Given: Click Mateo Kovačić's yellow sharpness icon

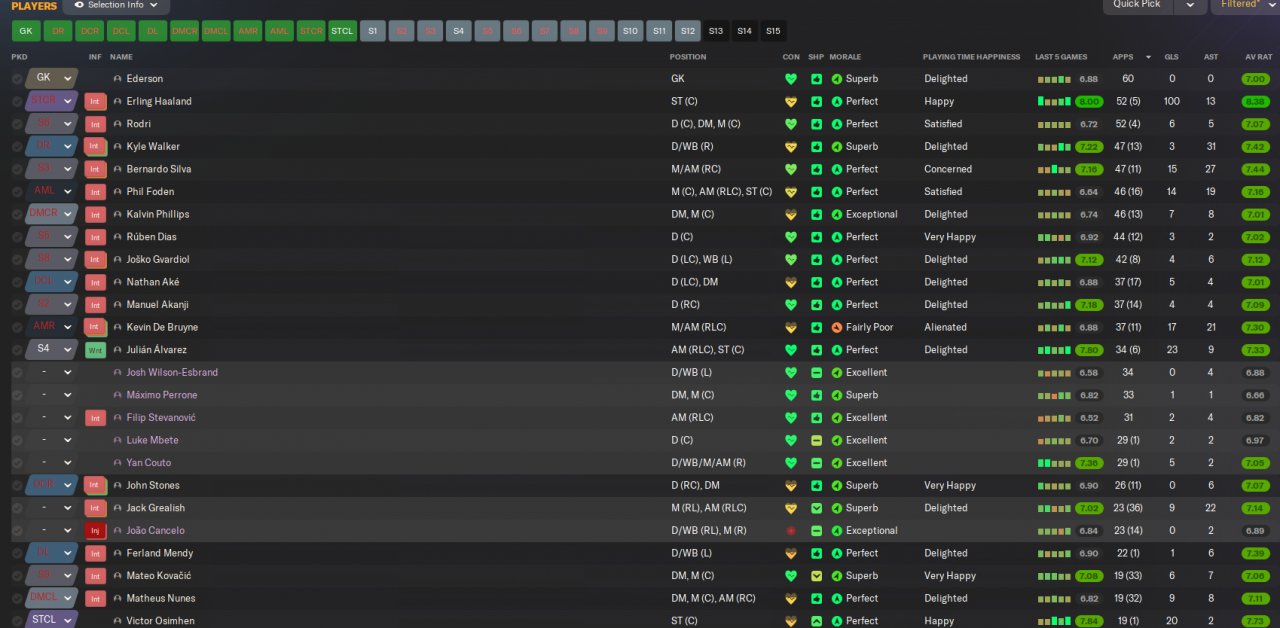Looking at the screenshot, I should click(x=816, y=576).
